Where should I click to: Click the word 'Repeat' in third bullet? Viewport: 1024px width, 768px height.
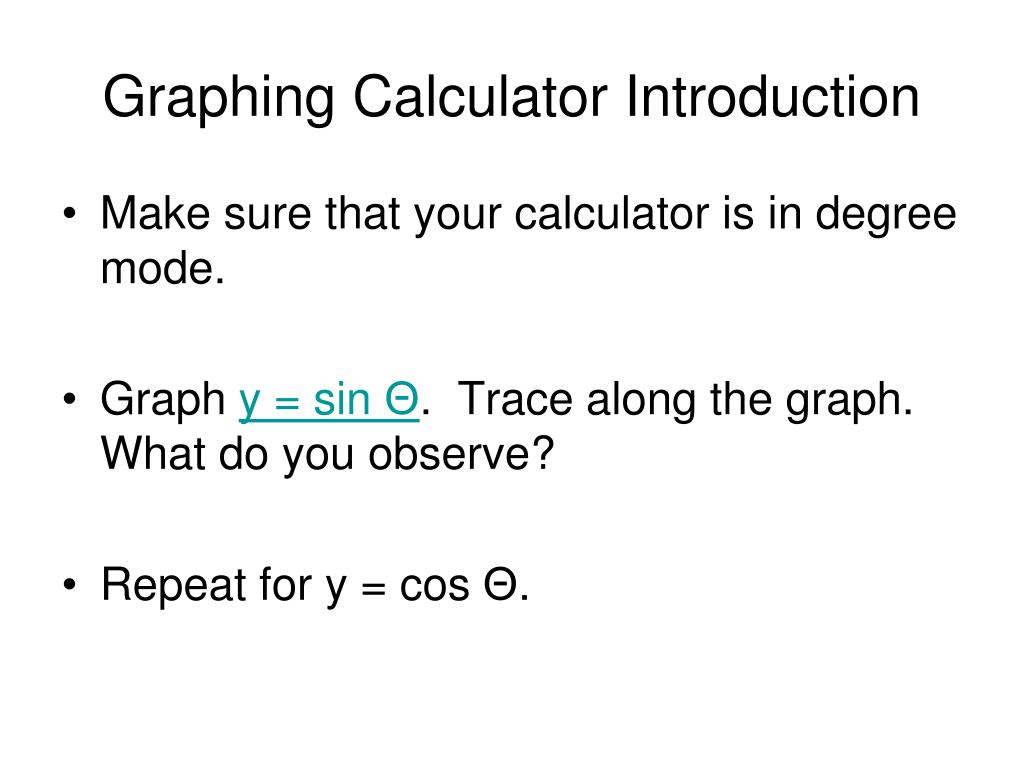pyautogui.click(x=173, y=585)
